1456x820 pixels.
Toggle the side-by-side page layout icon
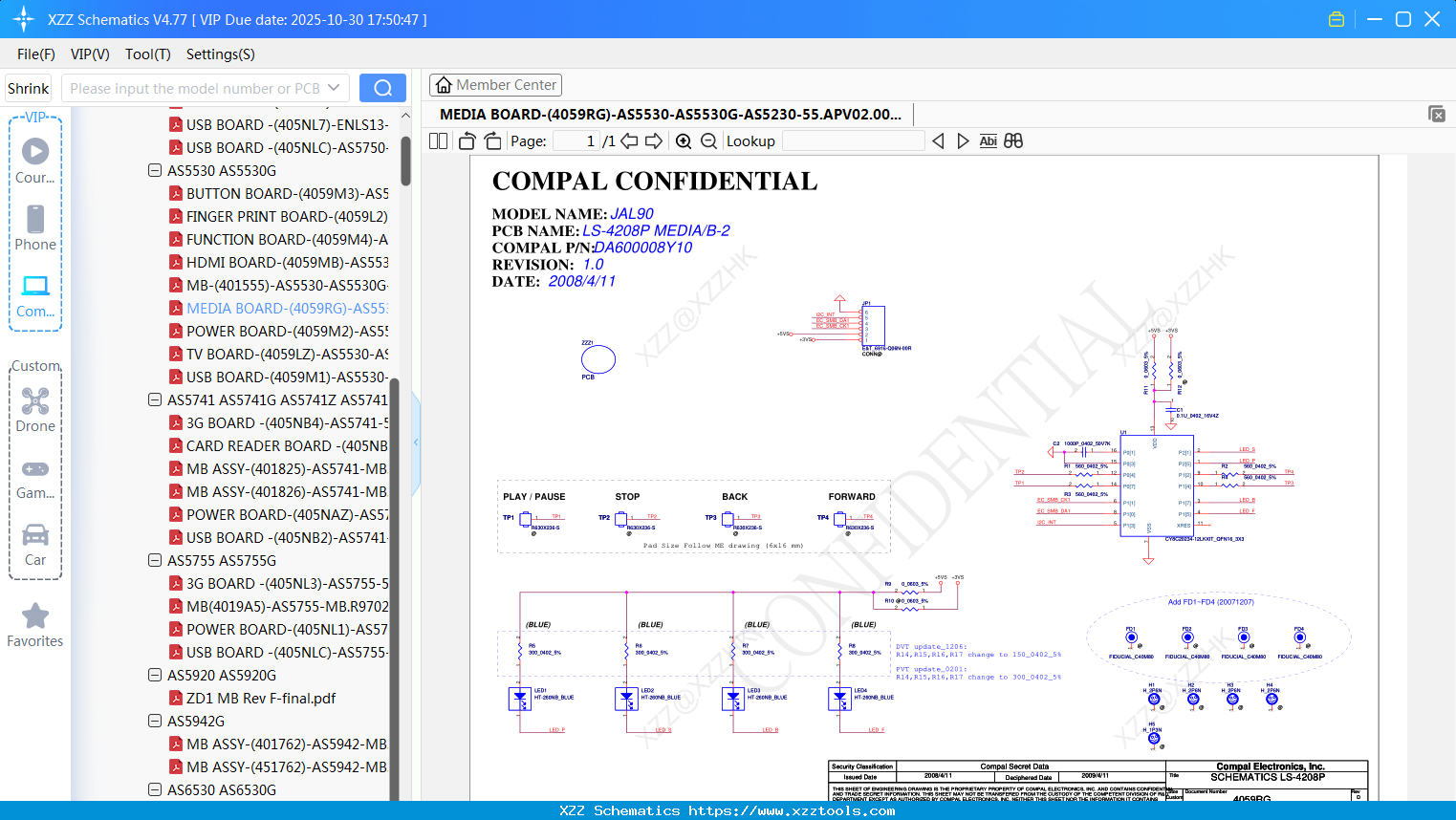click(x=439, y=141)
